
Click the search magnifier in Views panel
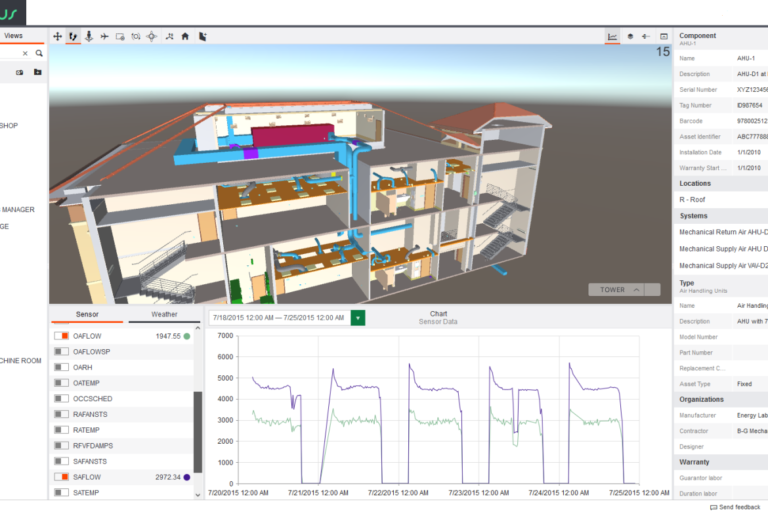coord(39,53)
